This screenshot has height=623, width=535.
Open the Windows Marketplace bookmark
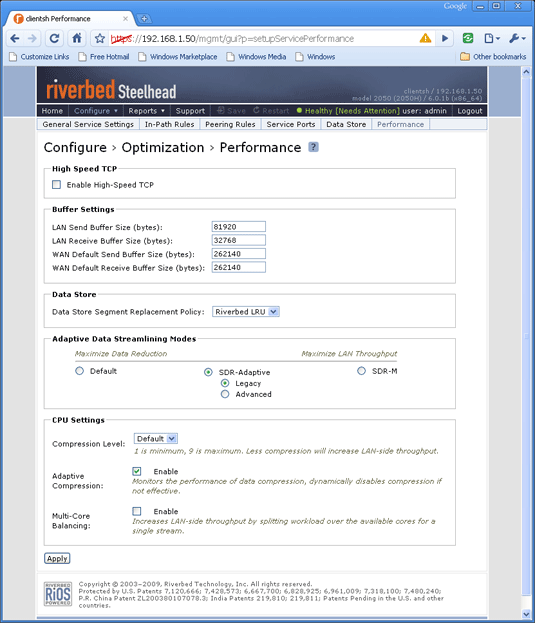coord(178,57)
